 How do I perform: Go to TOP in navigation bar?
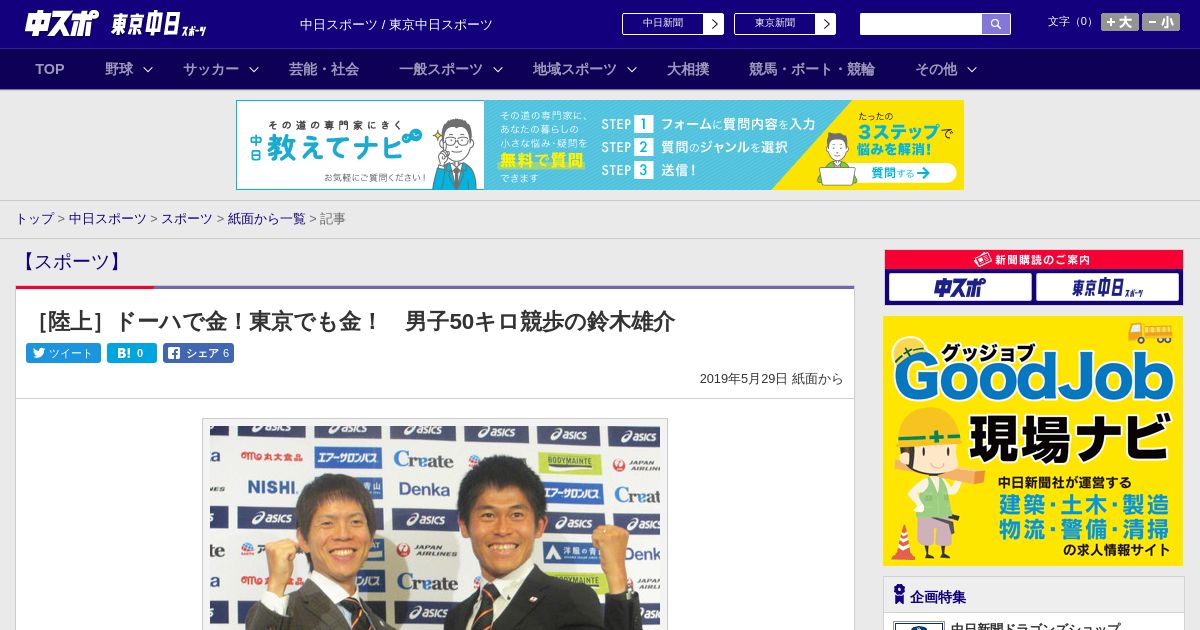(x=50, y=69)
